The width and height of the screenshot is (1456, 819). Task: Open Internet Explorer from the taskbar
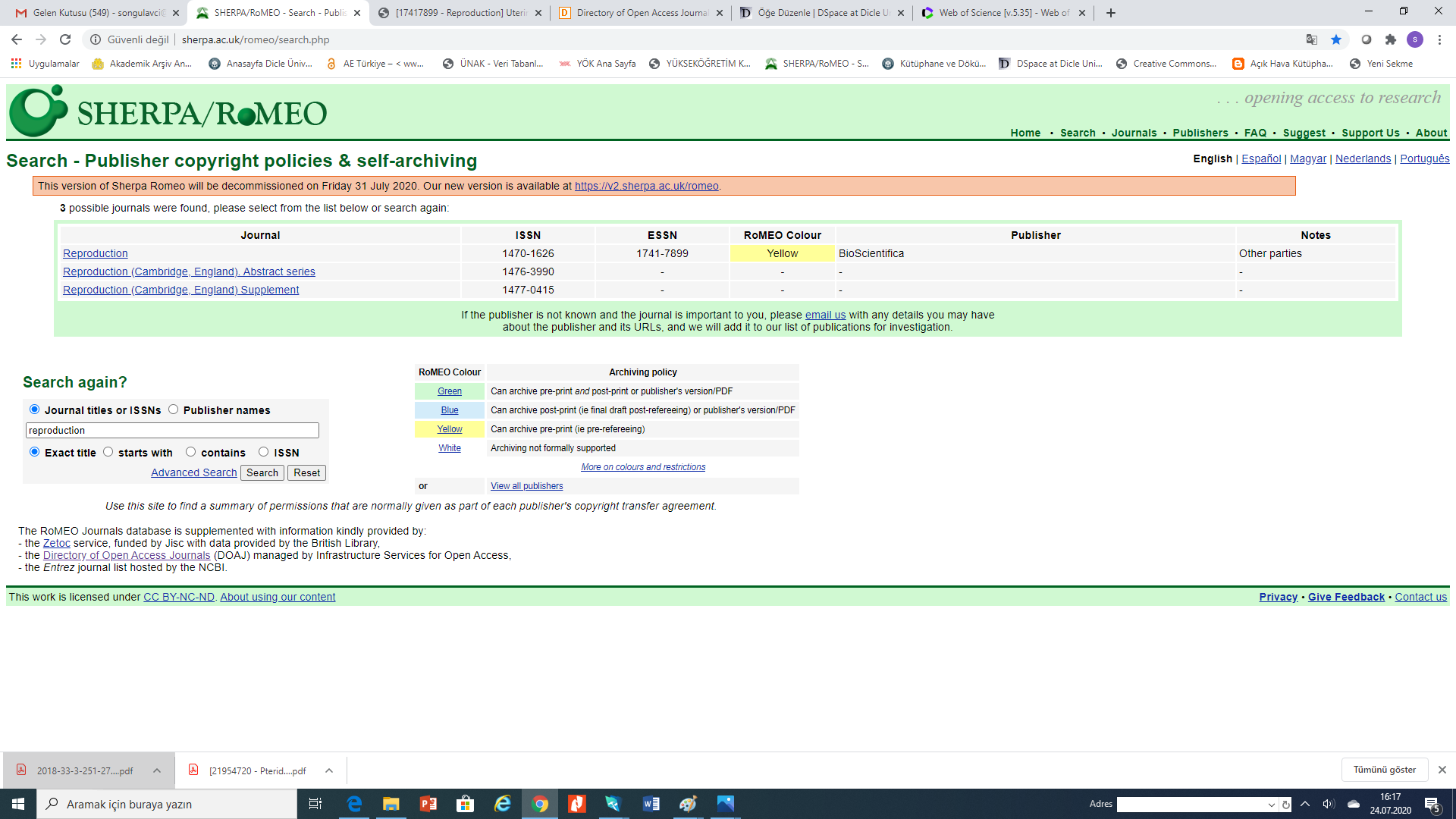coord(502,804)
